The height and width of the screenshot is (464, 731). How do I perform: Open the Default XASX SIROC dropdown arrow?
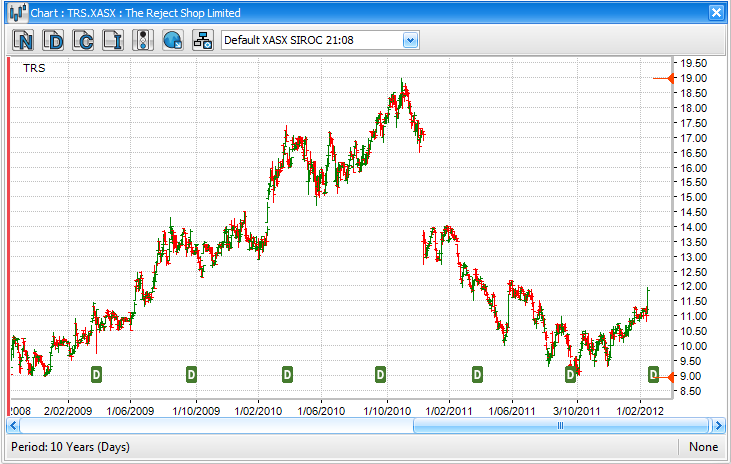click(x=410, y=41)
